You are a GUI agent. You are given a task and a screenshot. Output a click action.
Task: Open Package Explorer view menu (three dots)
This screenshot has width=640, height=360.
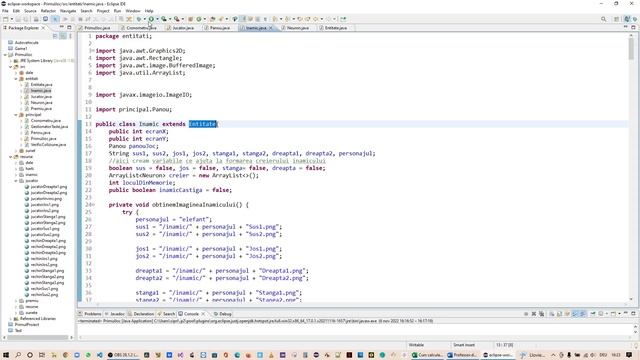71,36
